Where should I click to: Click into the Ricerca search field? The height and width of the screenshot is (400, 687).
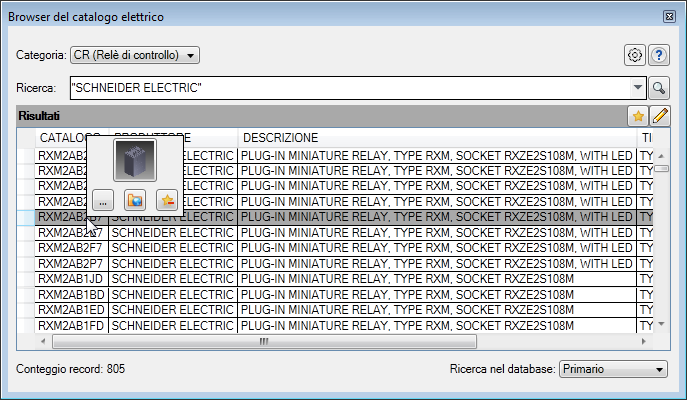351,88
